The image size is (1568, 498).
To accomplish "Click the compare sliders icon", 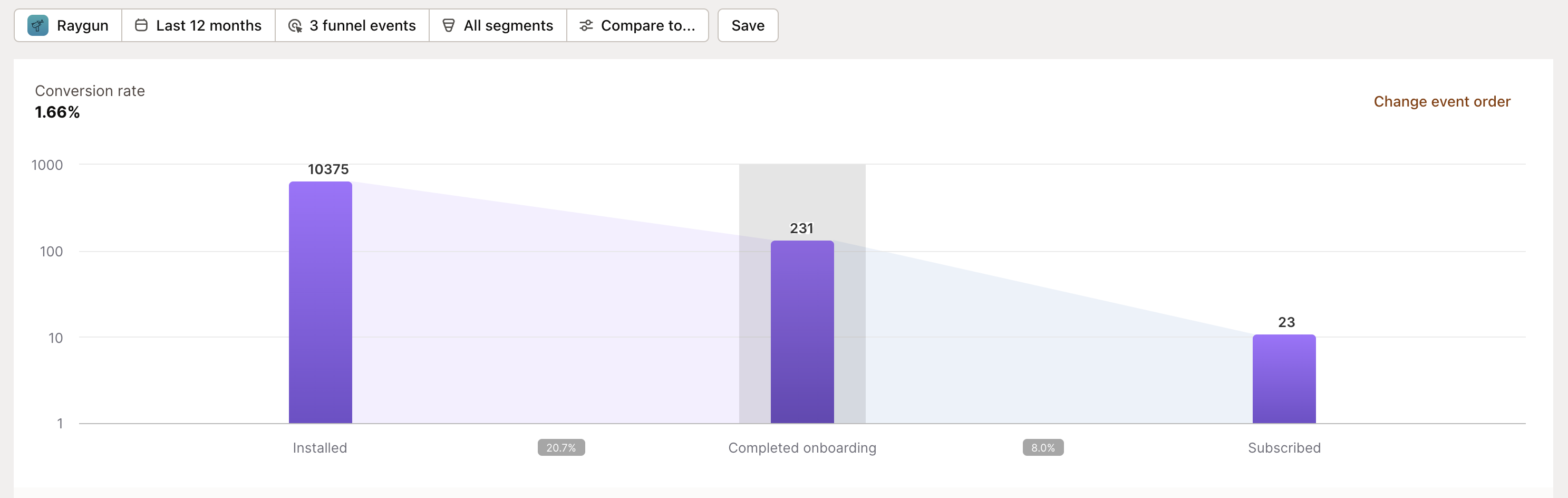I will click(x=586, y=25).
